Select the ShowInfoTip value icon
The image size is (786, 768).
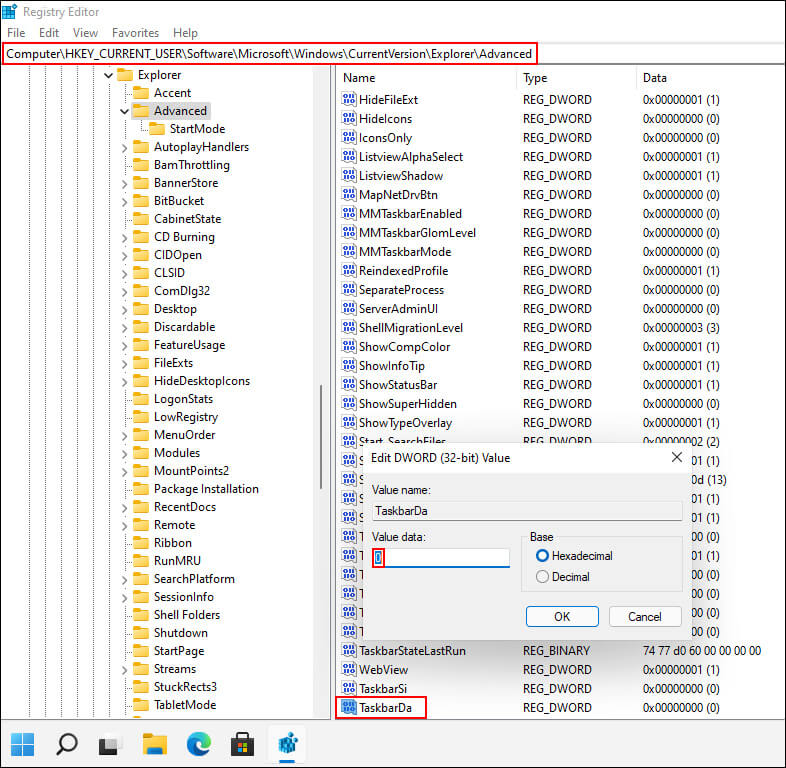[x=348, y=365]
